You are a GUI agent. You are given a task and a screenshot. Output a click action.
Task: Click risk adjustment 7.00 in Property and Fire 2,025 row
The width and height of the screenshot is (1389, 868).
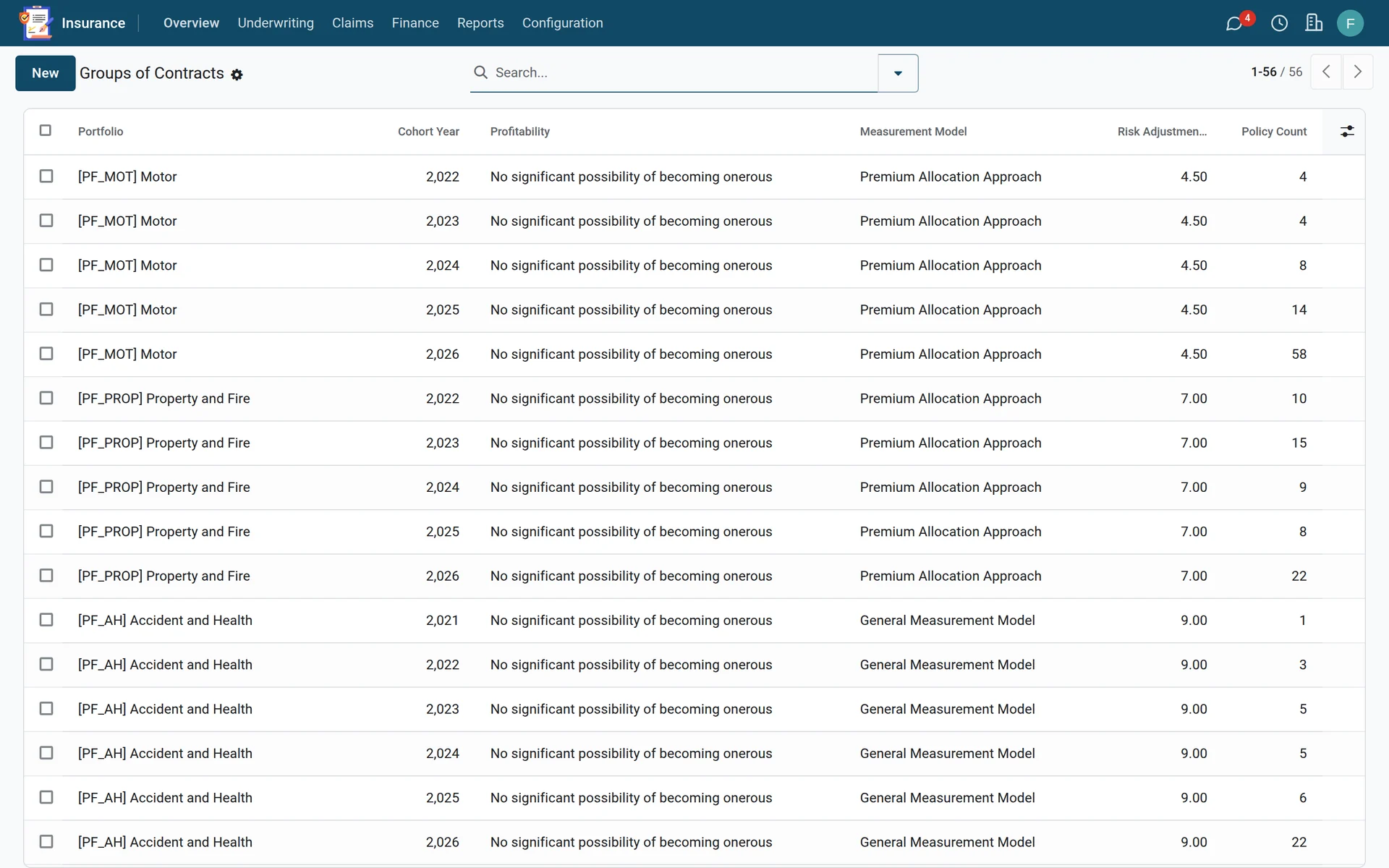coord(1194,532)
